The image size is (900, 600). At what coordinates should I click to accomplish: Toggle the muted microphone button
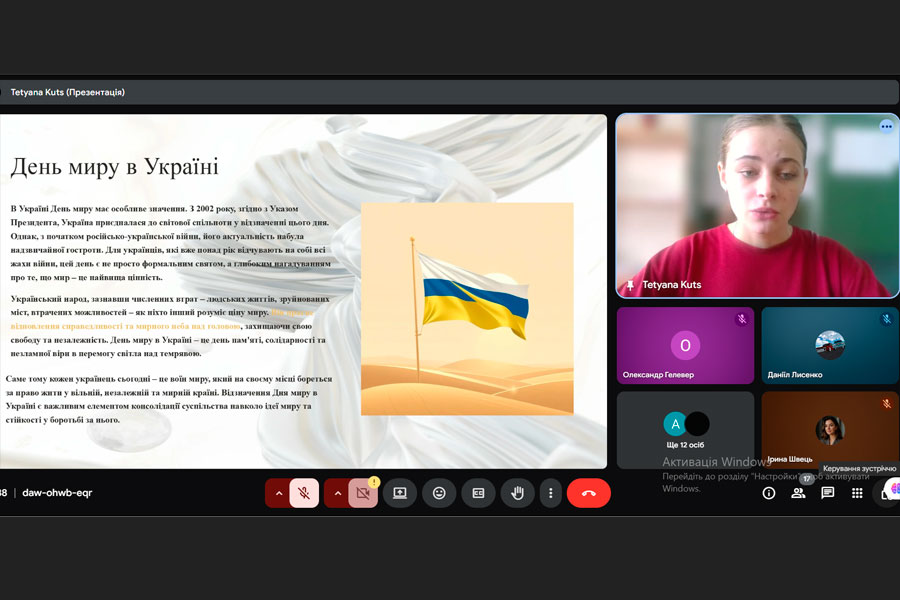point(304,493)
